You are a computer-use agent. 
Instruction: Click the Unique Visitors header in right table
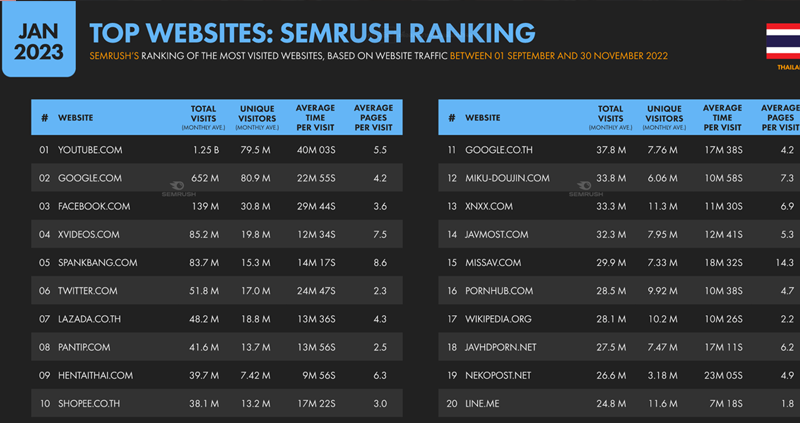[x=664, y=117]
